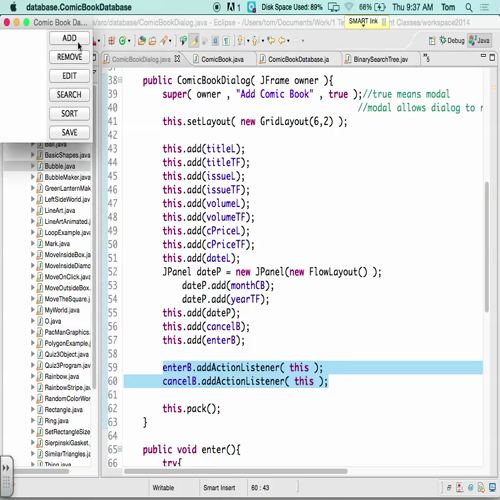Viewport: 500px width, 500px height.
Task: Click the editor vertical scrollbar
Action: [x=487, y=247]
